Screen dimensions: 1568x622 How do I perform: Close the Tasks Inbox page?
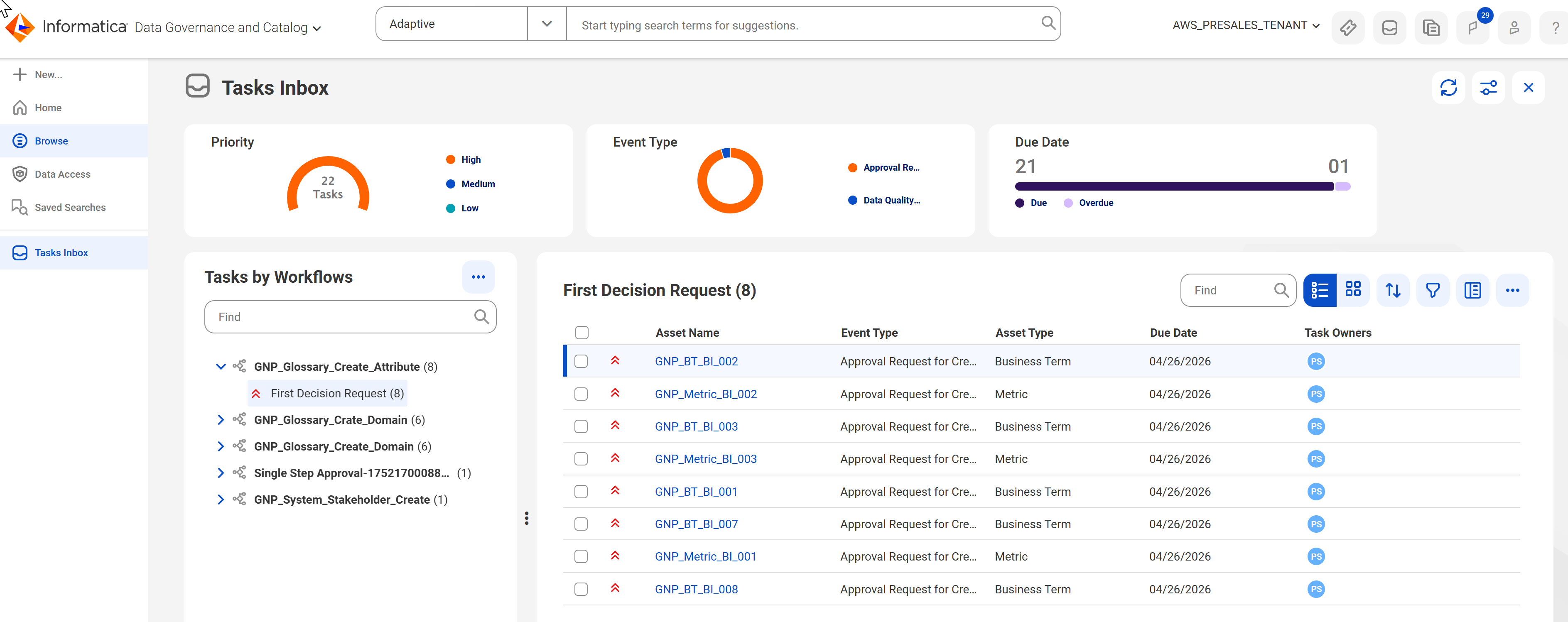(1528, 88)
